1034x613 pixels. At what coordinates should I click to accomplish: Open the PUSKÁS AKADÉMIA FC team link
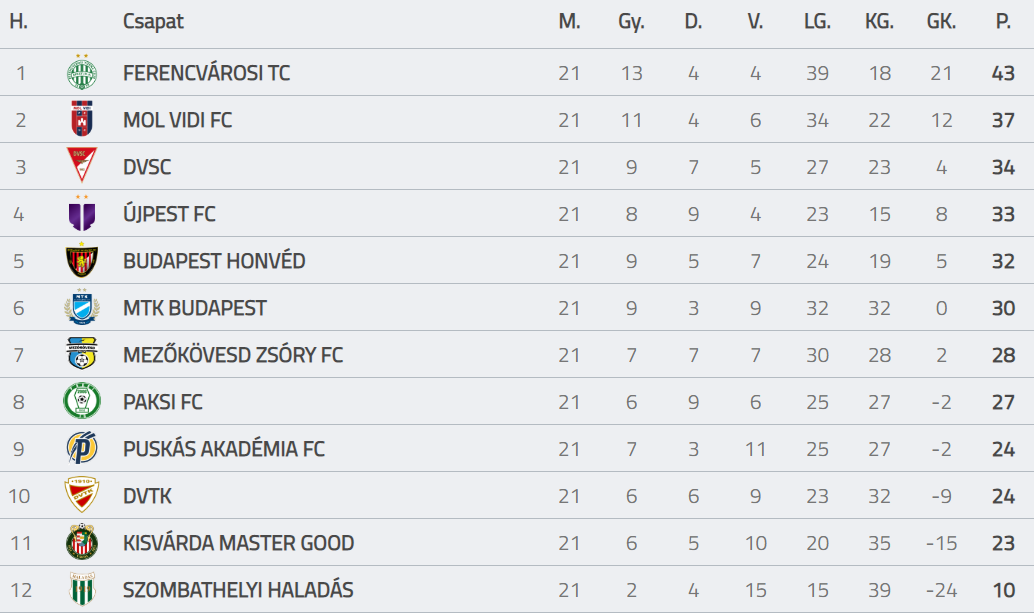(x=224, y=449)
